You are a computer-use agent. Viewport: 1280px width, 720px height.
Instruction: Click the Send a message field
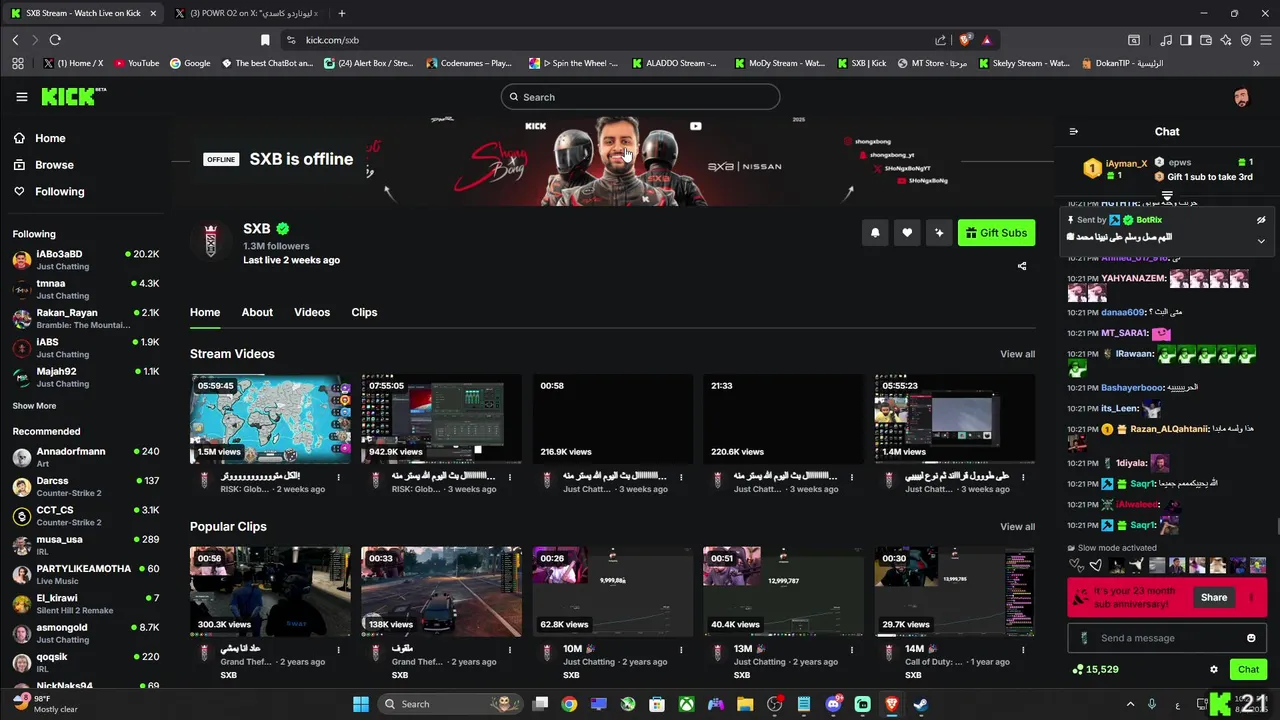tap(1167, 638)
